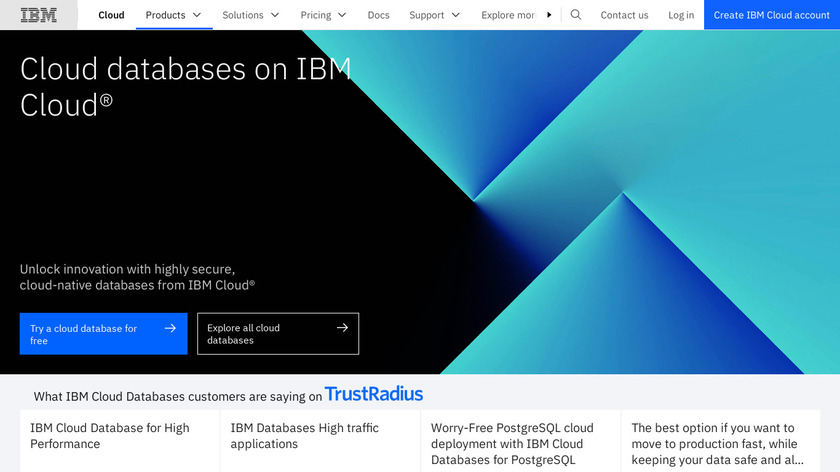840x472 pixels.
Task: Expand the Pricing chevron
Action: coord(342,15)
